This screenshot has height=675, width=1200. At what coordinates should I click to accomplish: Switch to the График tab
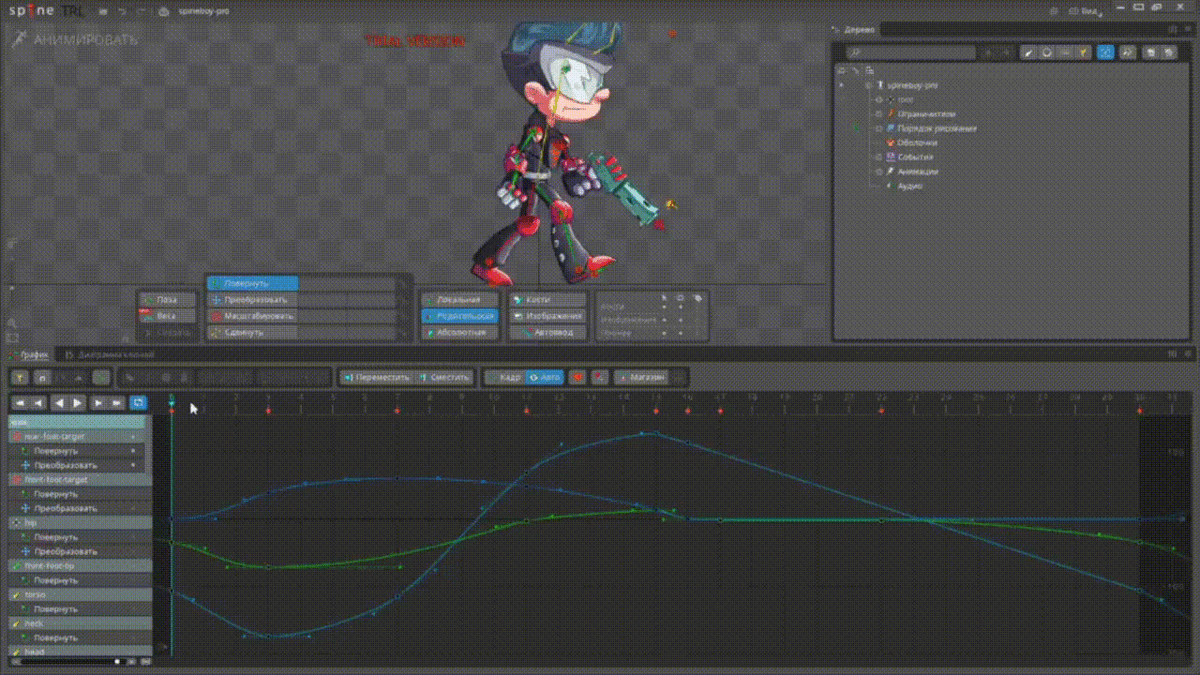point(30,354)
